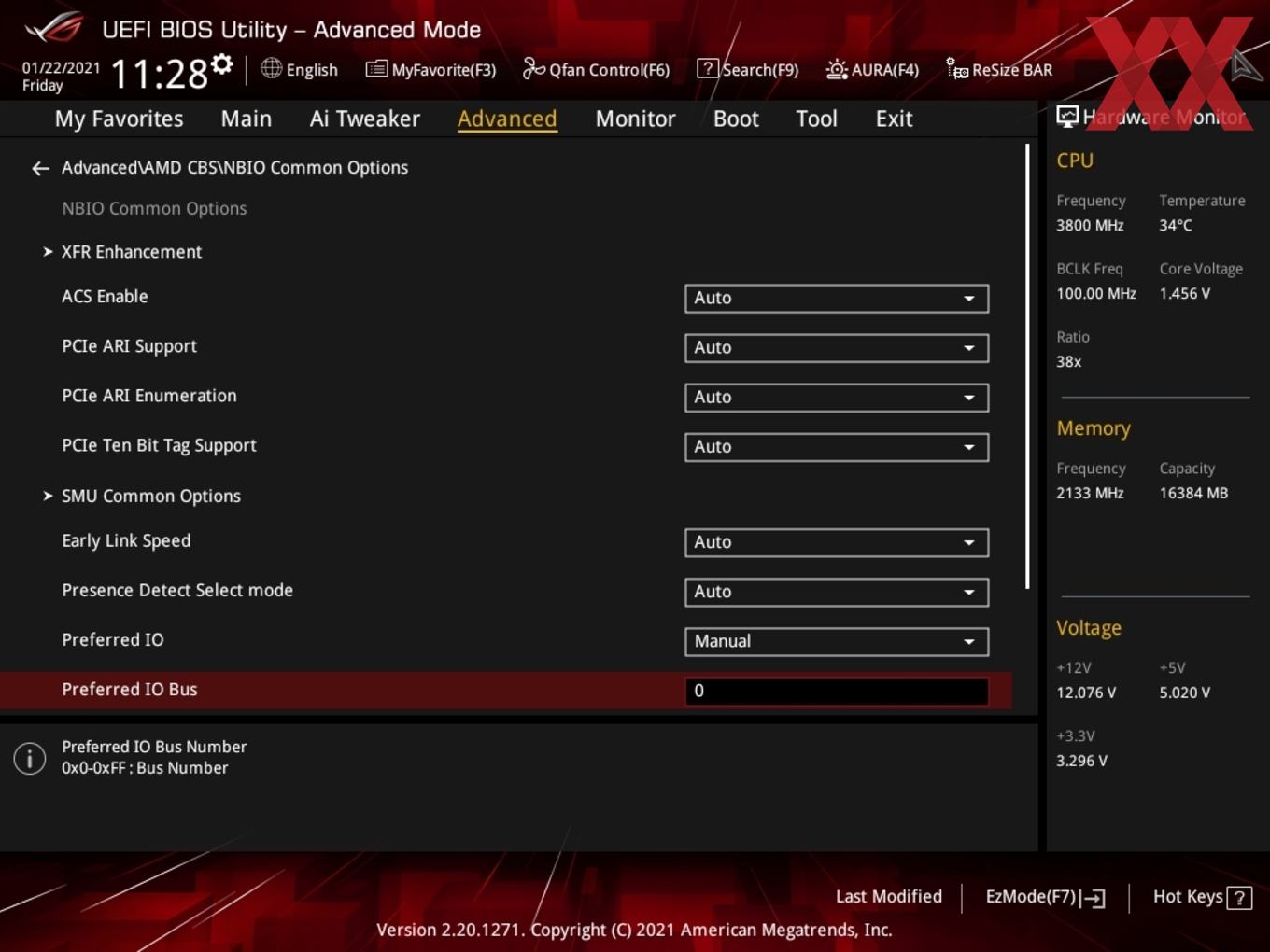Click memory frequency value 2133 MHz
This screenshot has width=1270, height=952.
point(1090,493)
